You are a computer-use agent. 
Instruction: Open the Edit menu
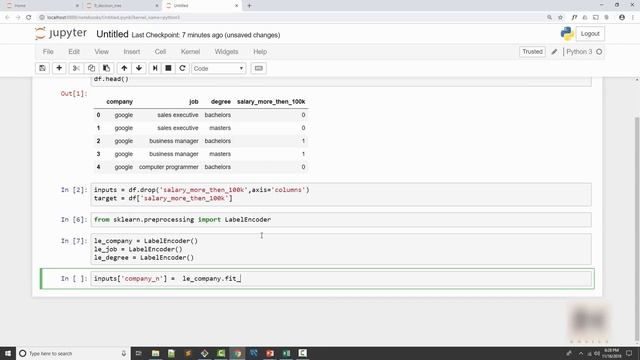[74, 52]
